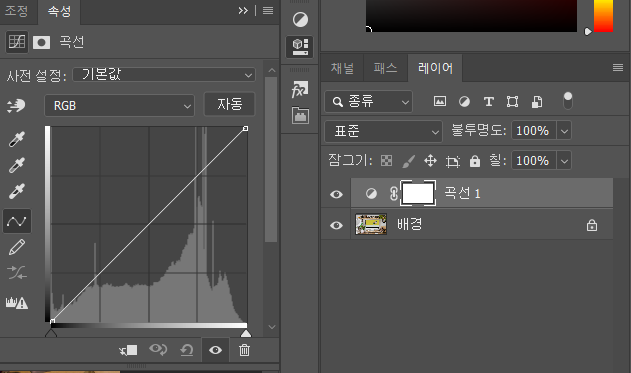Pick the black point eyedropper
This screenshot has width=631, height=373.
[x=16, y=139]
